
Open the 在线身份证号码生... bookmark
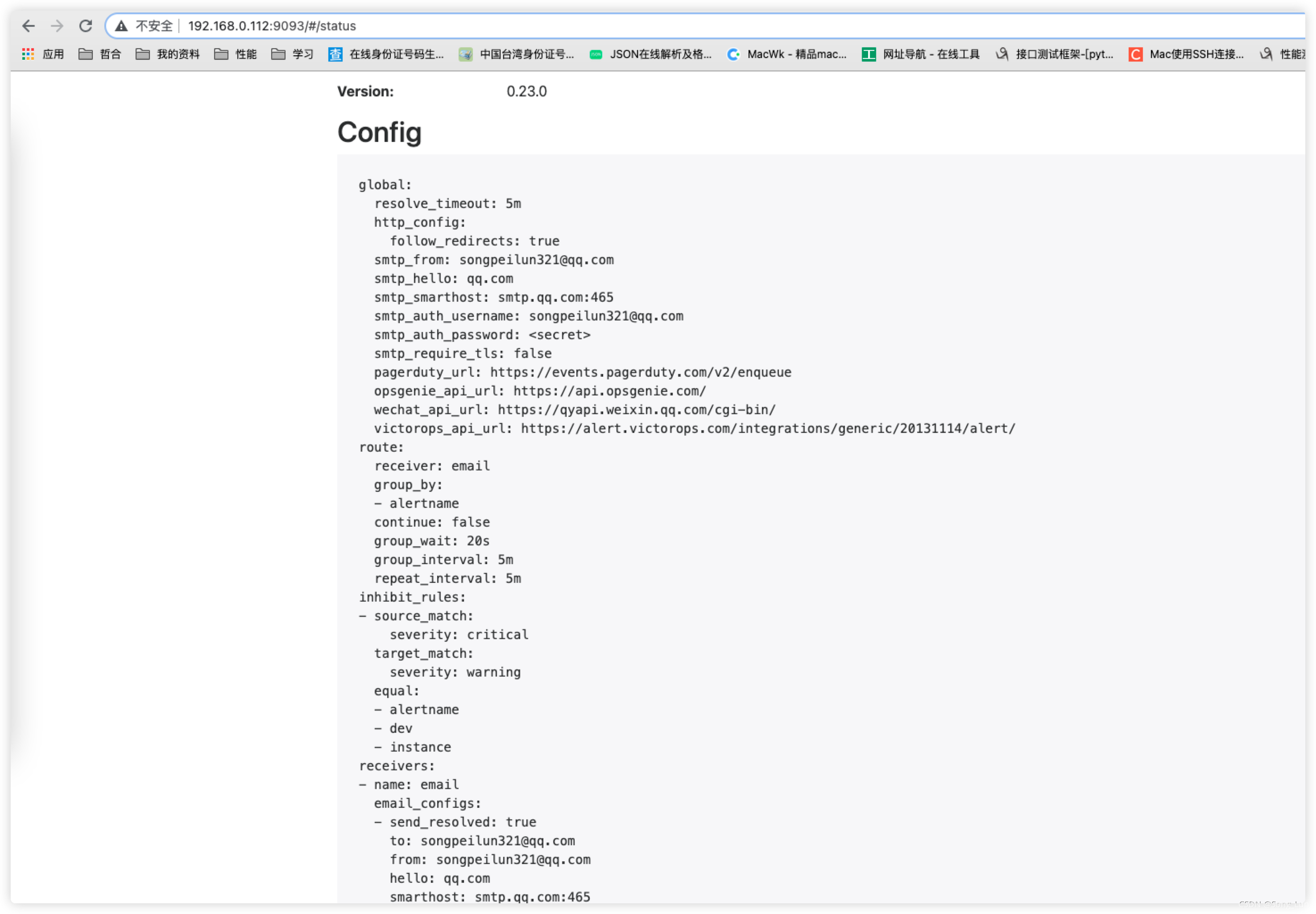[386, 54]
